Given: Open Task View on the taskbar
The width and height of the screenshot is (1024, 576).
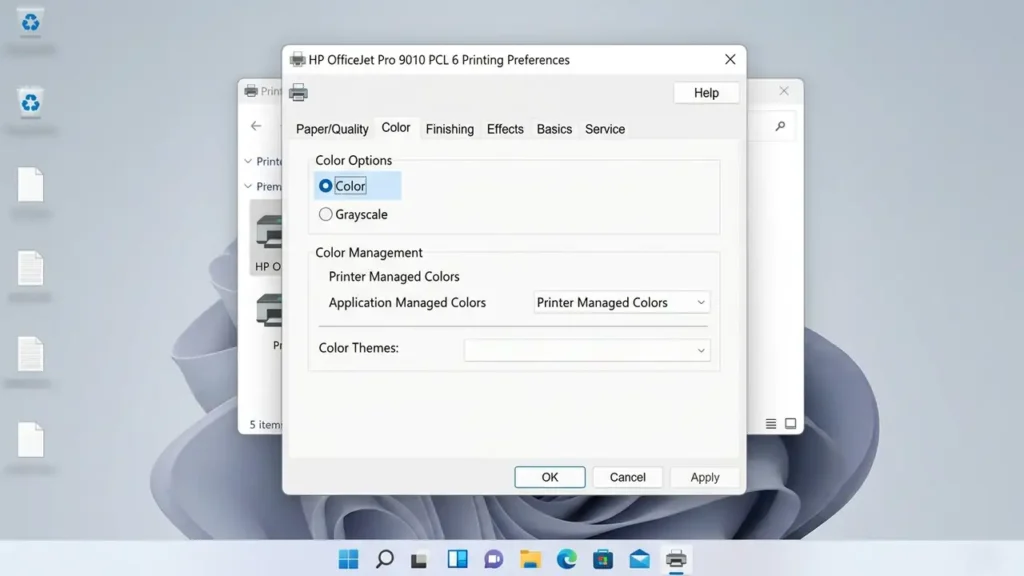Looking at the screenshot, I should (x=419, y=560).
